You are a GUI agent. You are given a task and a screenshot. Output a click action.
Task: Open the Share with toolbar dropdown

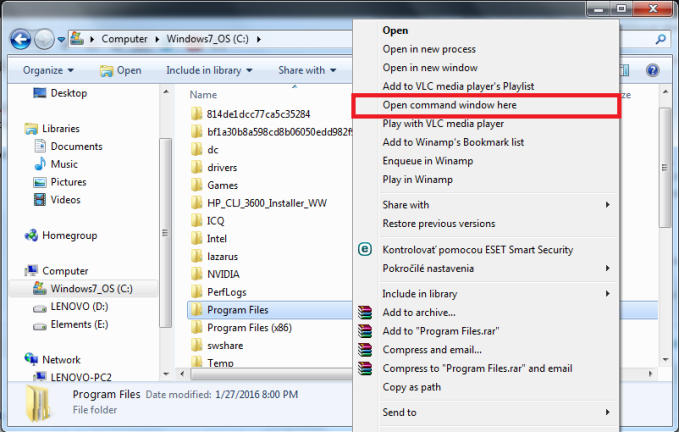[x=307, y=70]
